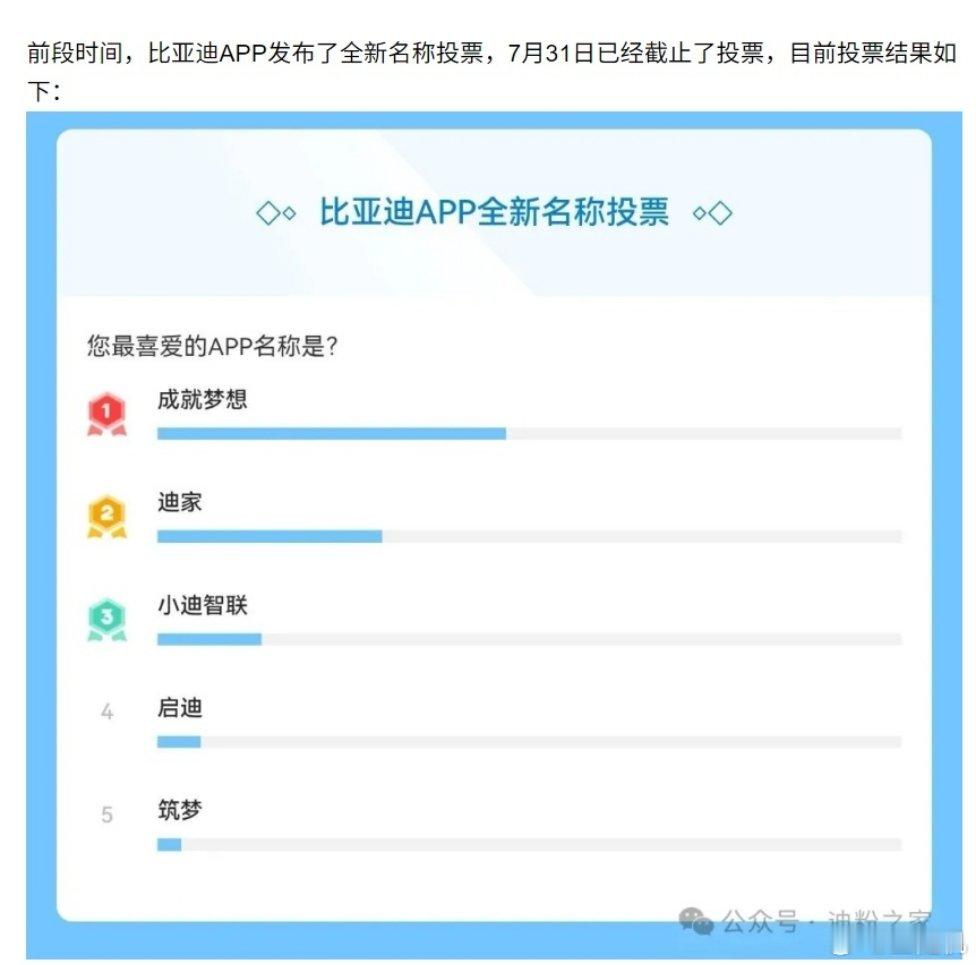The image size is (976, 965).
Task: Click the gold rank 2 medal icon
Action: click(x=106, y=517)
